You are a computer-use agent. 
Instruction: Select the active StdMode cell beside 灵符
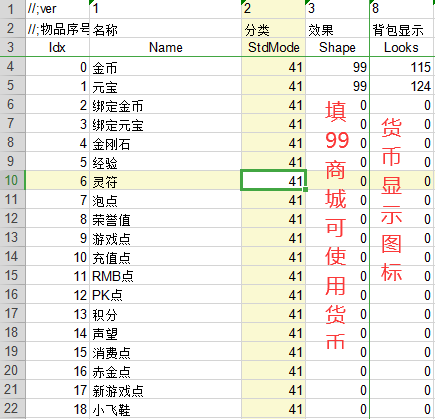[274, 181]
